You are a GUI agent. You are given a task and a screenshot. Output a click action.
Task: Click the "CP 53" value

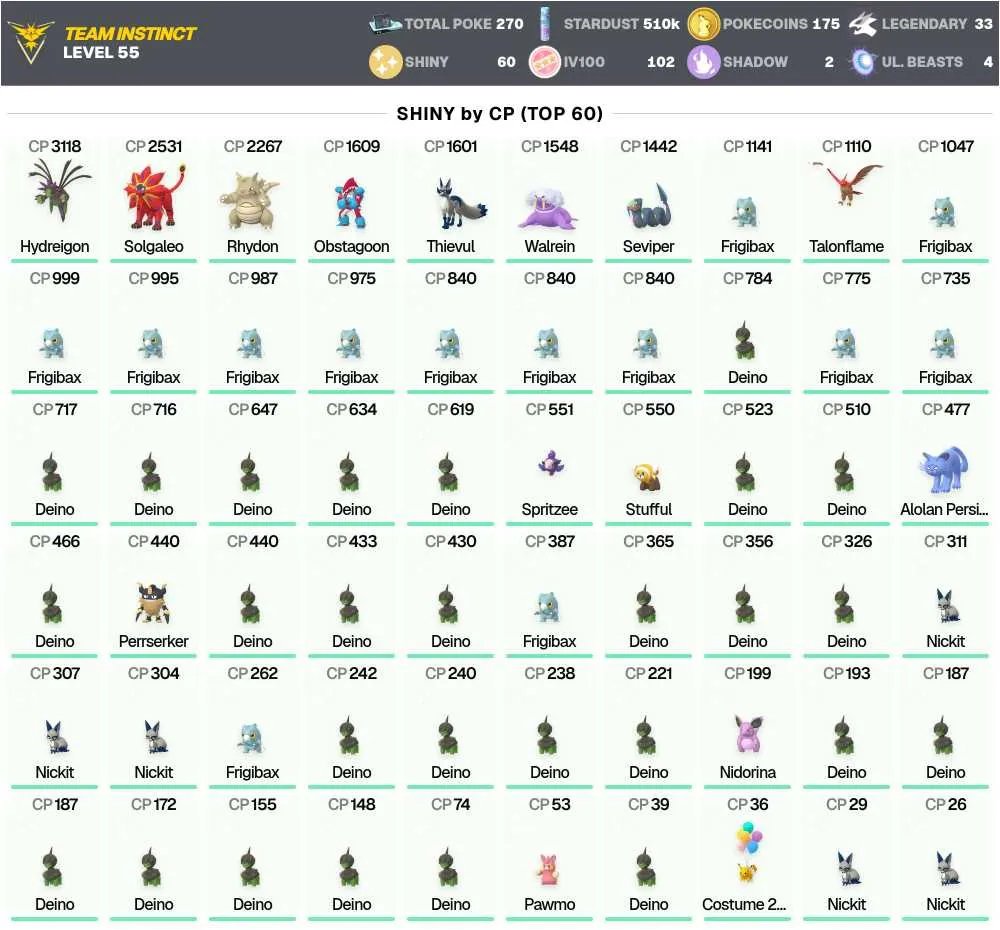(x=550, y=804)
